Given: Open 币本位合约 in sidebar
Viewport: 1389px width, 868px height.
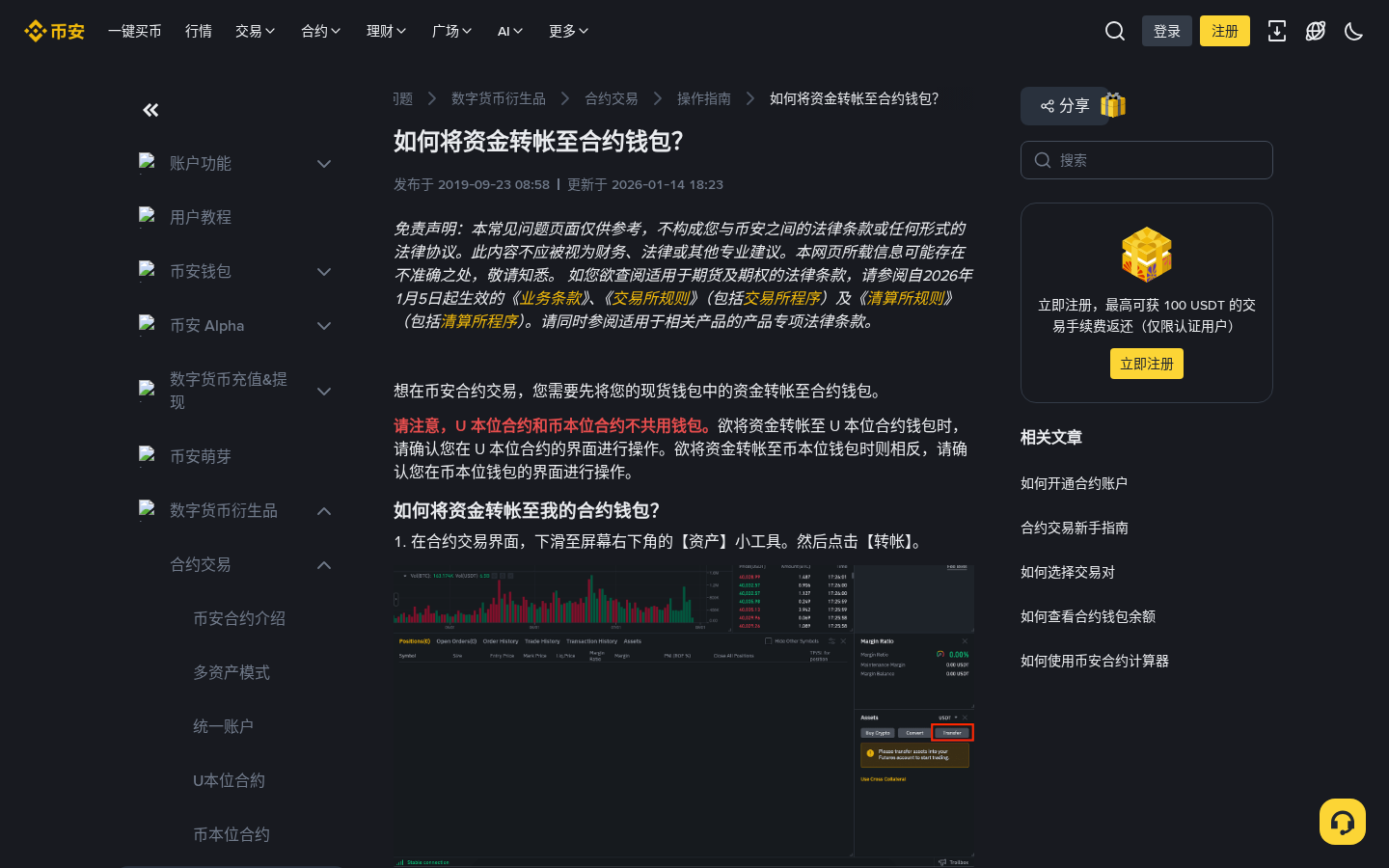Looking at the screenshot, I should (x=231, y=834).
